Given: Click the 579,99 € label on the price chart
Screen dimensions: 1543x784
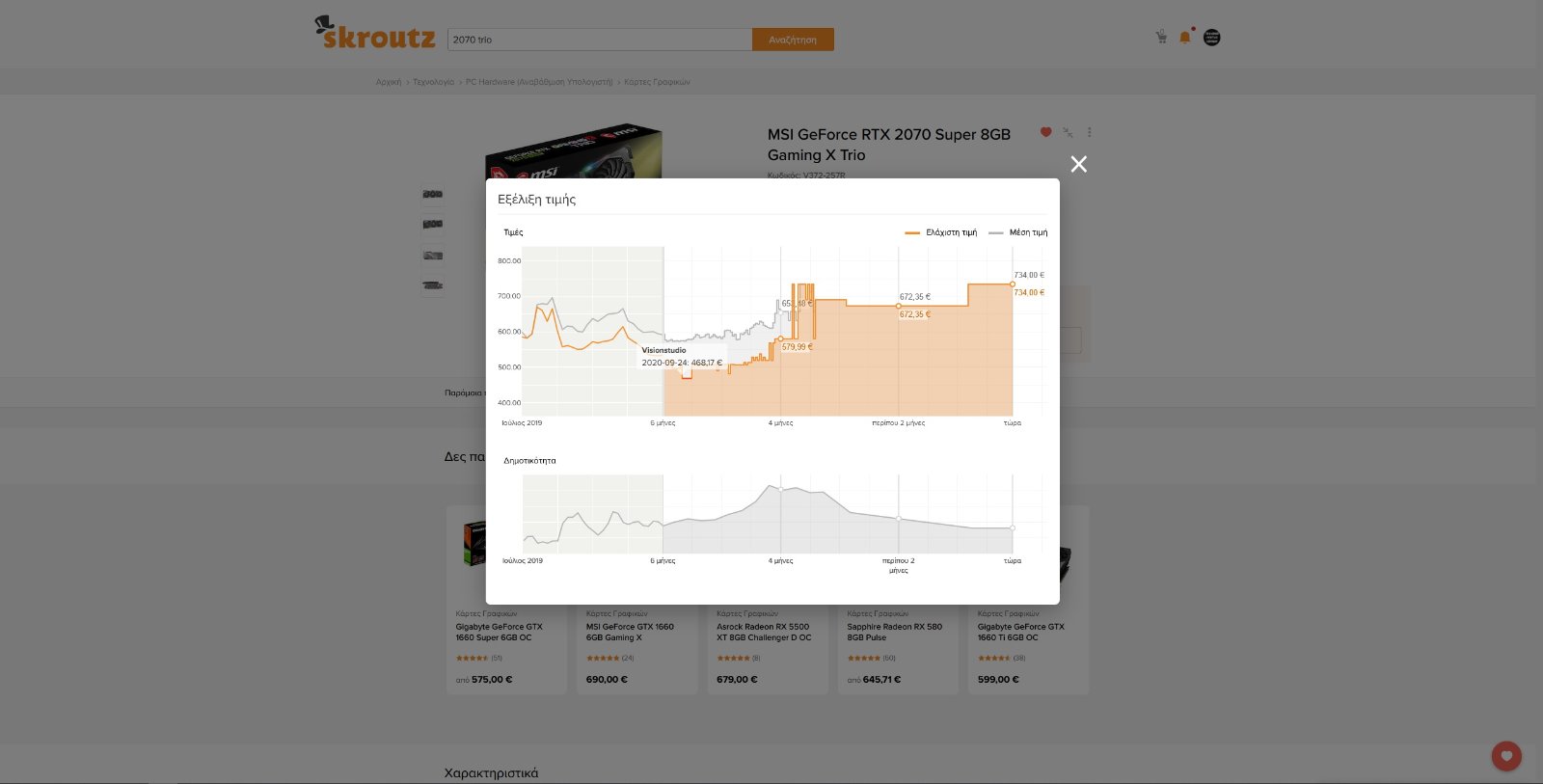Looking at the screenshot, I should point(797,347).
